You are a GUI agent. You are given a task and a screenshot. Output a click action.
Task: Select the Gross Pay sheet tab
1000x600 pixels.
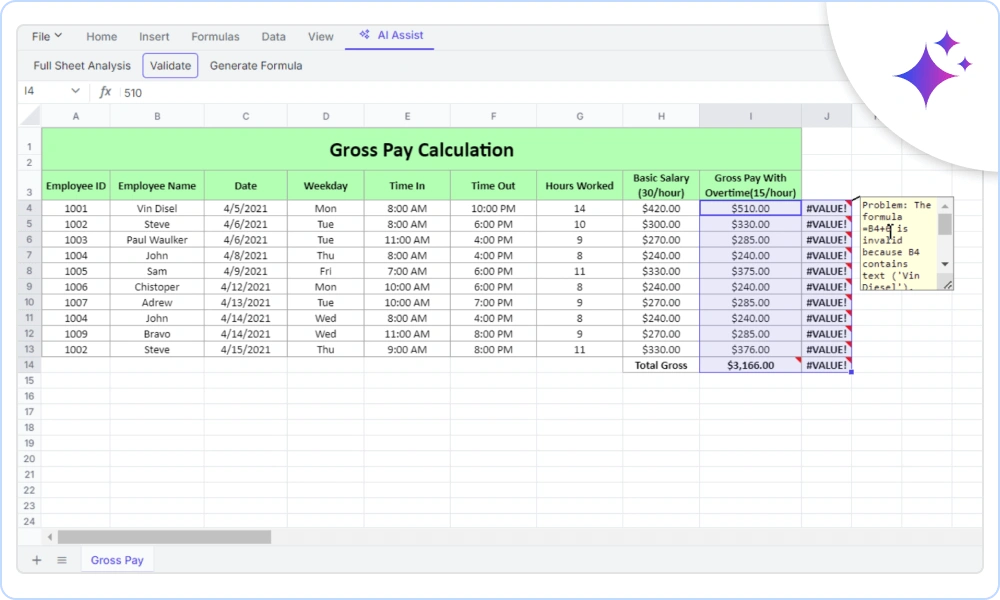click(116, 559)
